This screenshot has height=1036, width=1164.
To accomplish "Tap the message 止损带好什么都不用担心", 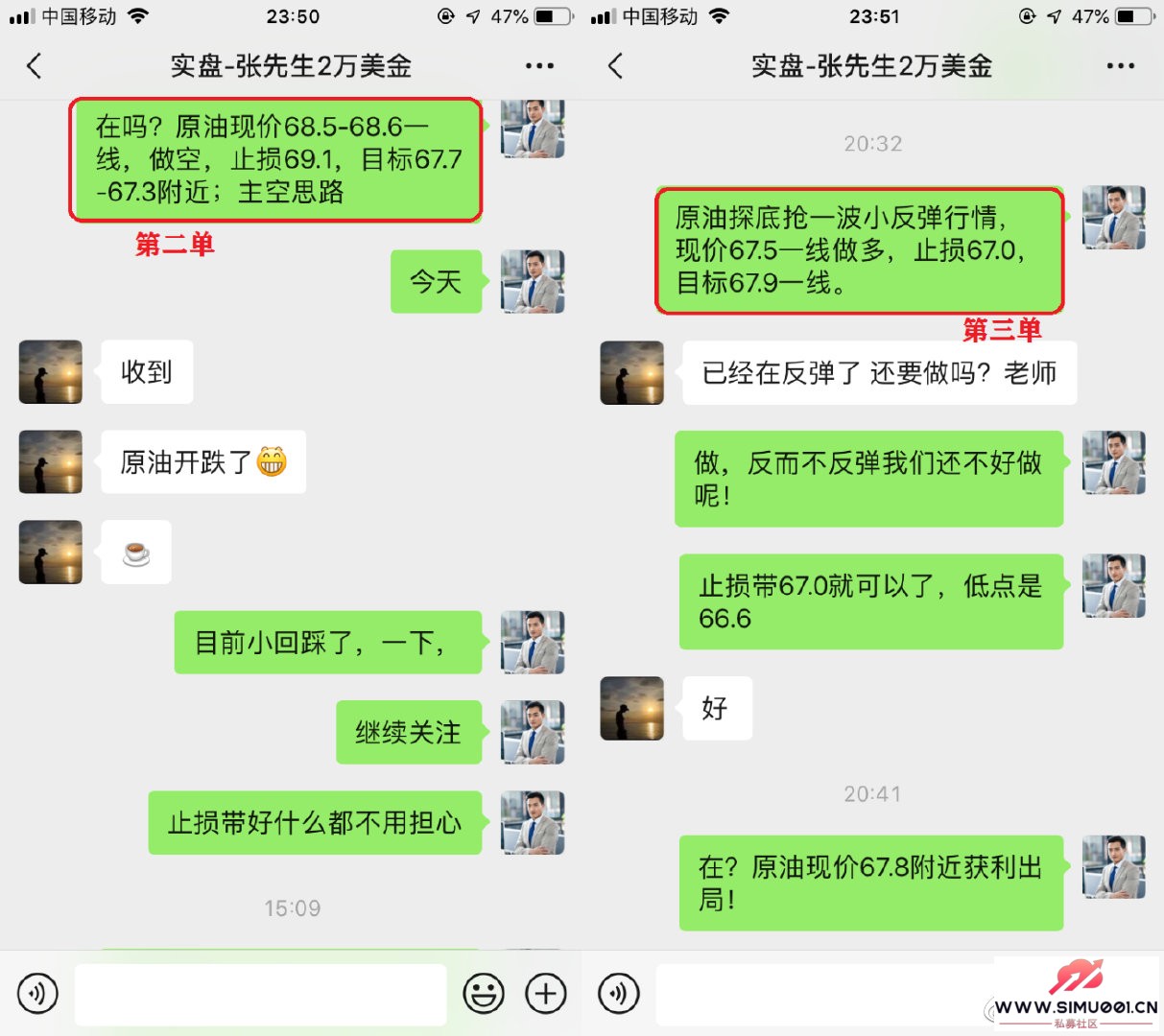I will [x=315, y=823].
